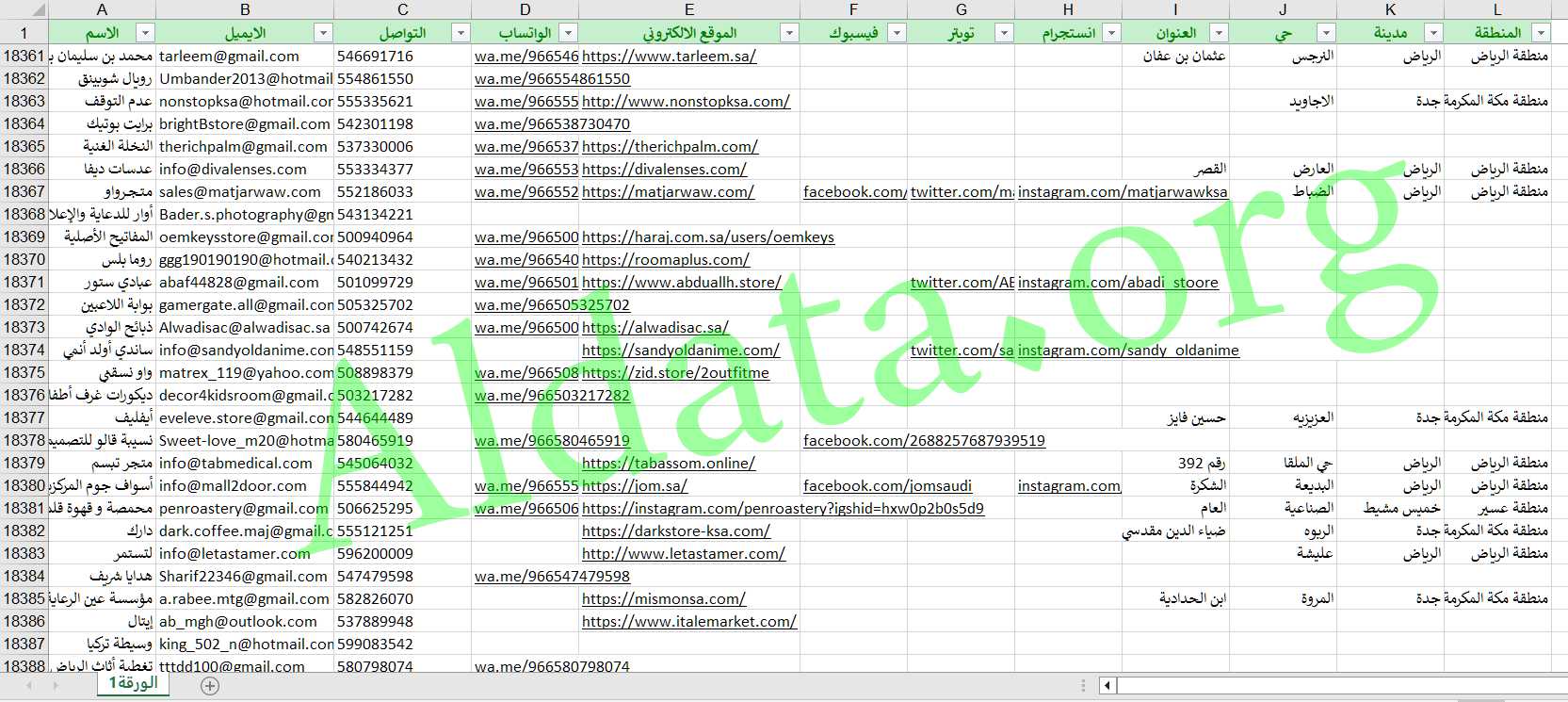Open the https://www.abduallh.store/ link

[x=682, y=283]
